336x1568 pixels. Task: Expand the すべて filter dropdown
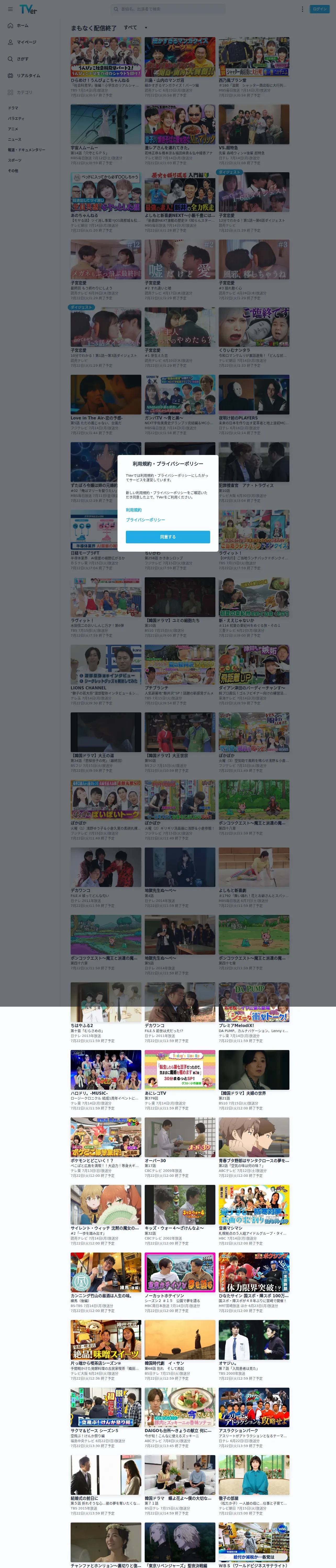135,27
